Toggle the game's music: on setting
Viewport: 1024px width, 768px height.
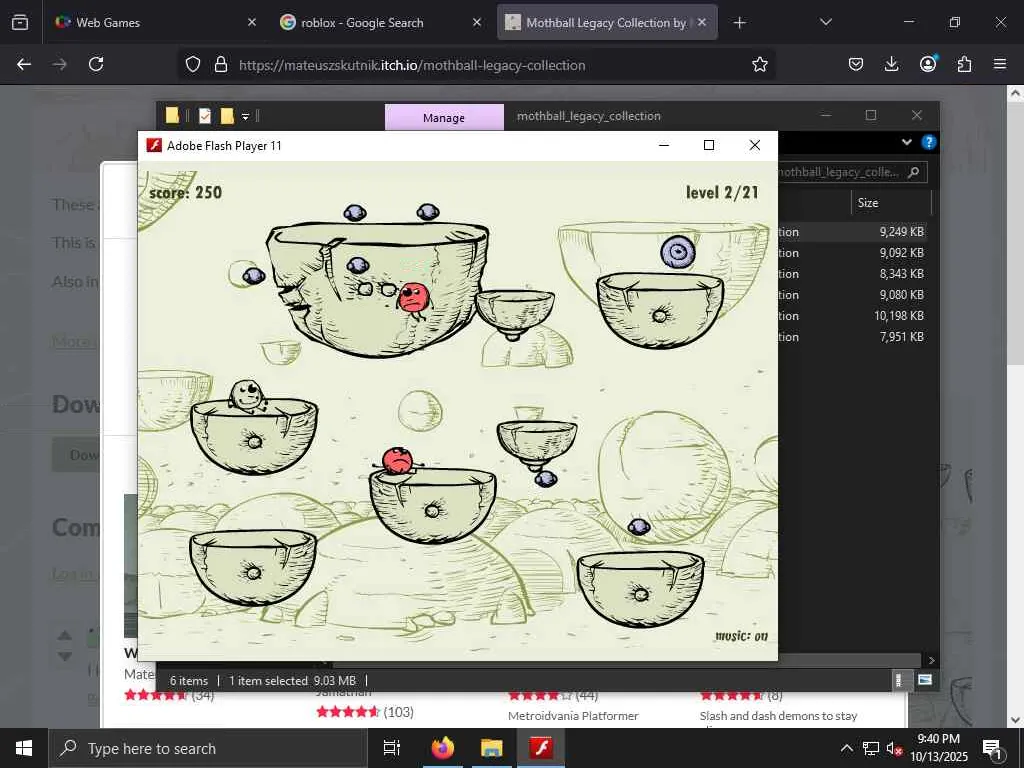point(741,635)
